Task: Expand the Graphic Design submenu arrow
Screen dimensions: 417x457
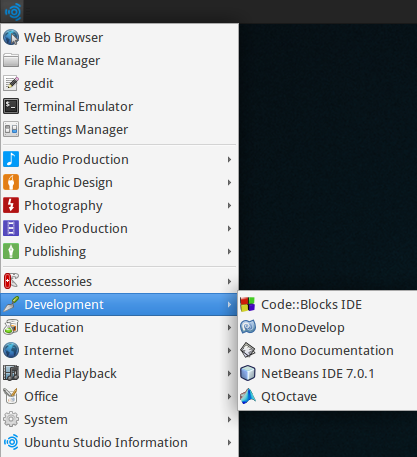Action: pos(229,183)
